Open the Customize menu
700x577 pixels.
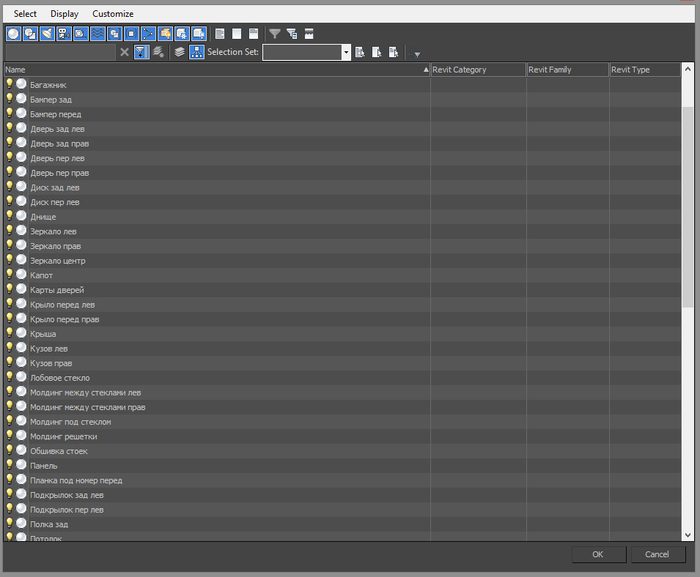tap(113, 14)
